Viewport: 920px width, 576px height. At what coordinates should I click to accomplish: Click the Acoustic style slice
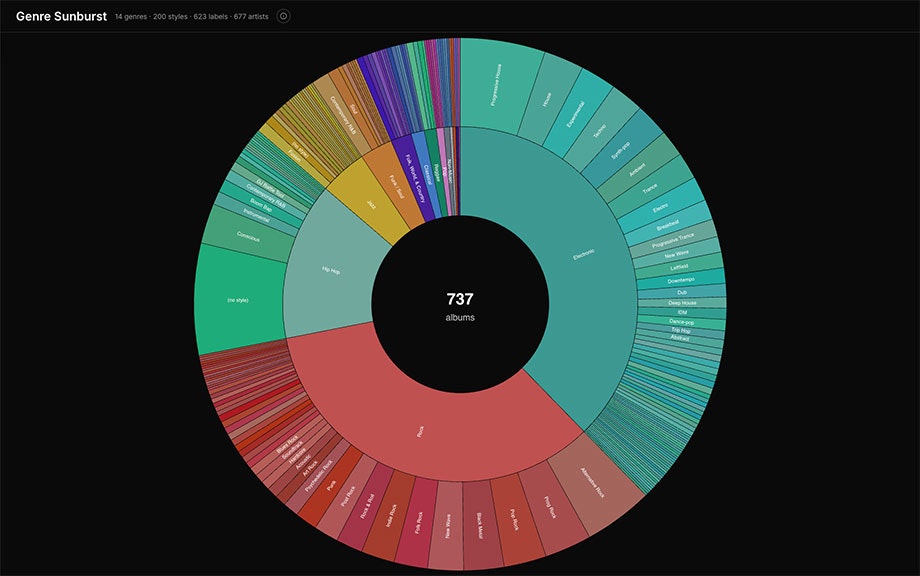(x=302, y=463)
